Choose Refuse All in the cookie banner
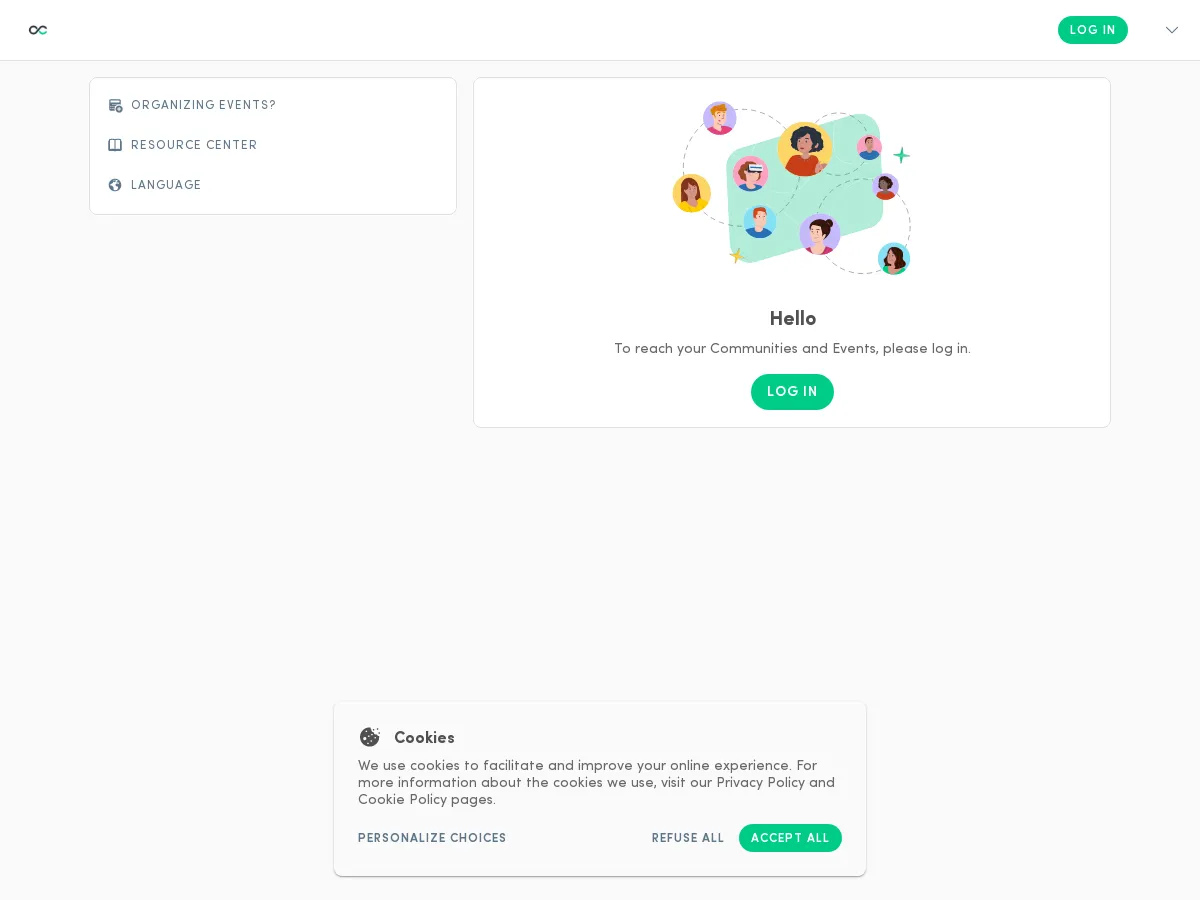 pyautogui.click(x=688, y=838)
